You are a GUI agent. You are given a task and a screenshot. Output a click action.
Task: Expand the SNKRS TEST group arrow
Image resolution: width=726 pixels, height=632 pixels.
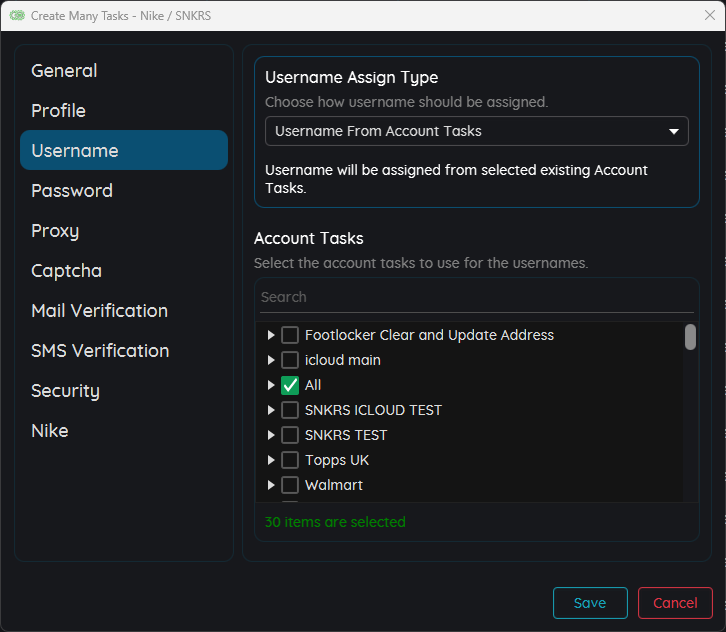tap(271, 435)
